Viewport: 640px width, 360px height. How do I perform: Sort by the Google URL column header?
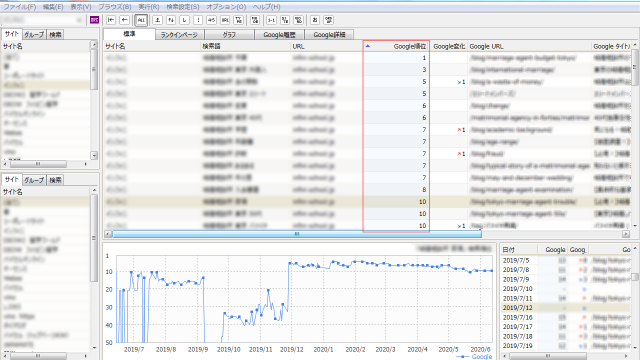click(529, 46)
